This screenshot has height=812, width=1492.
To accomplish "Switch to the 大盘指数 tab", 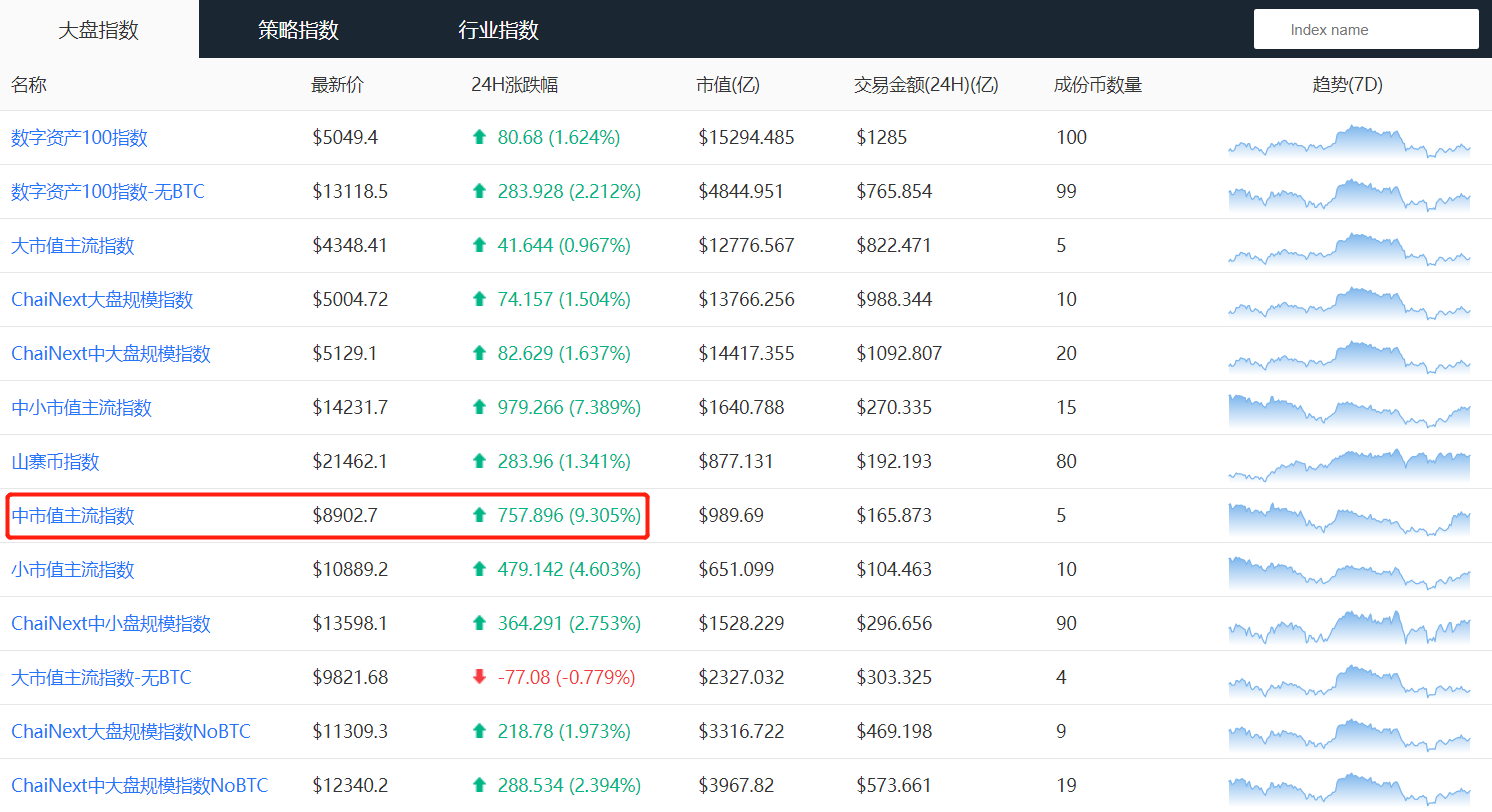I will tap(99, 30).
